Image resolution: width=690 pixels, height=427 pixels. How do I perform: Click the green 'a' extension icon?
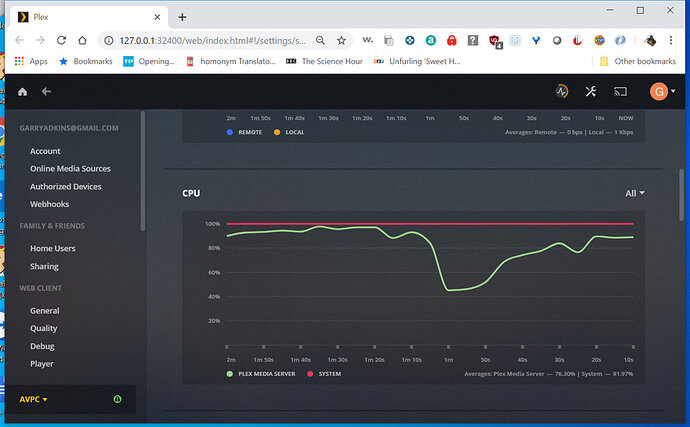[431, 40]
